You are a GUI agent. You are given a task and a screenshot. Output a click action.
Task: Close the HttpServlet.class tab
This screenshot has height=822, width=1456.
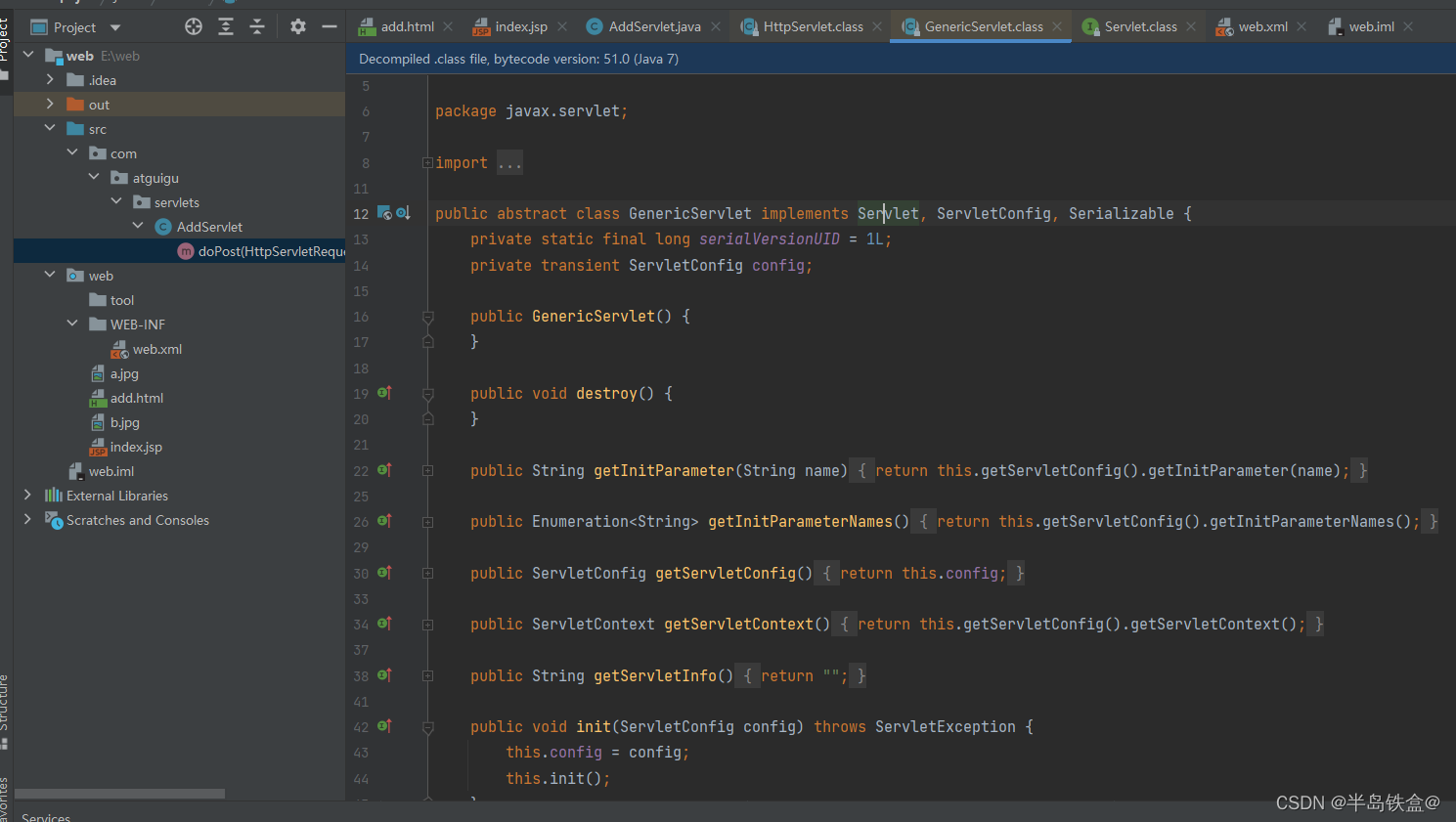877,26
